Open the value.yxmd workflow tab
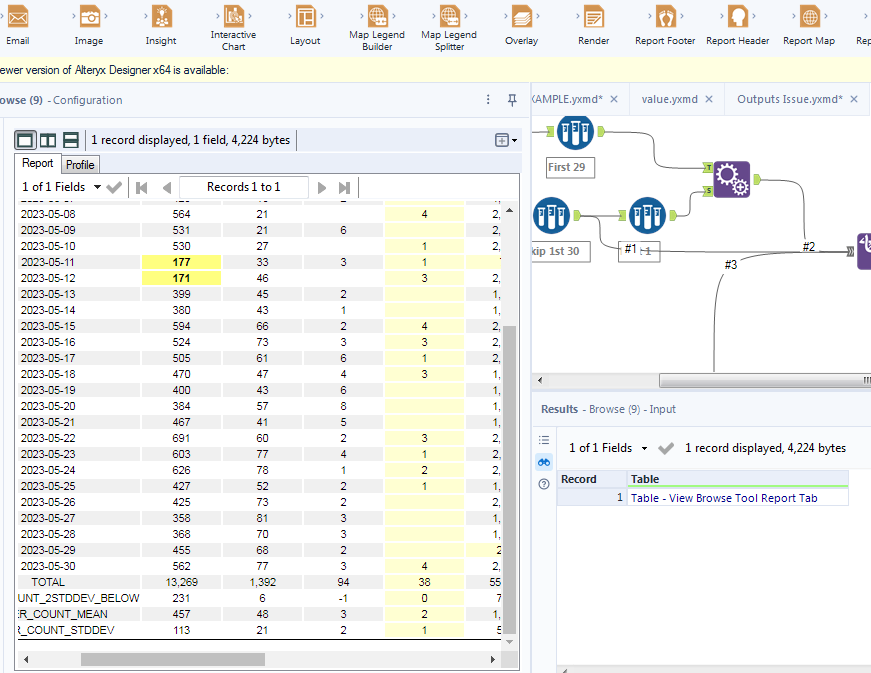This screenshot has width=871, height=673. [670, 99]
